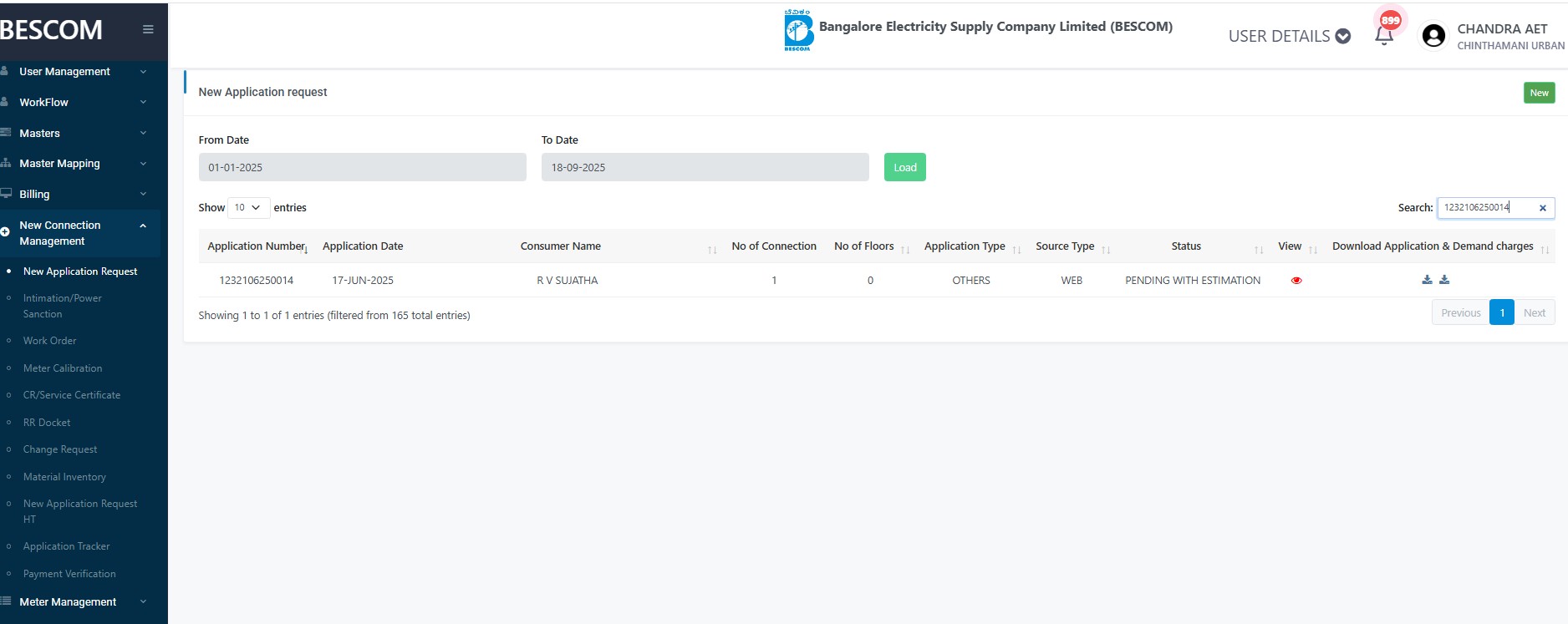
Task: Open Intimation/Power Sanction submenu item
Action: pyautogui.click(x=63, y=306)
